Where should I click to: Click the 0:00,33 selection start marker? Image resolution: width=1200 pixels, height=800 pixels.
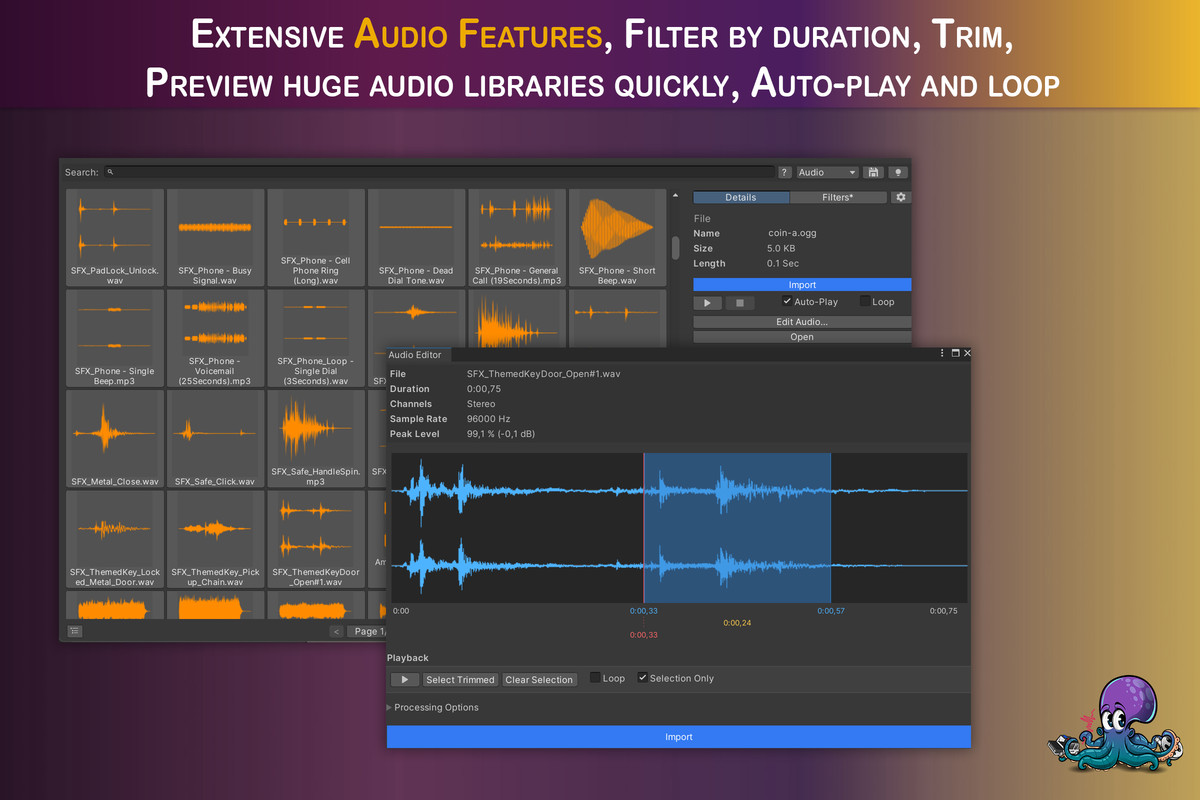(x=644, y=611)
